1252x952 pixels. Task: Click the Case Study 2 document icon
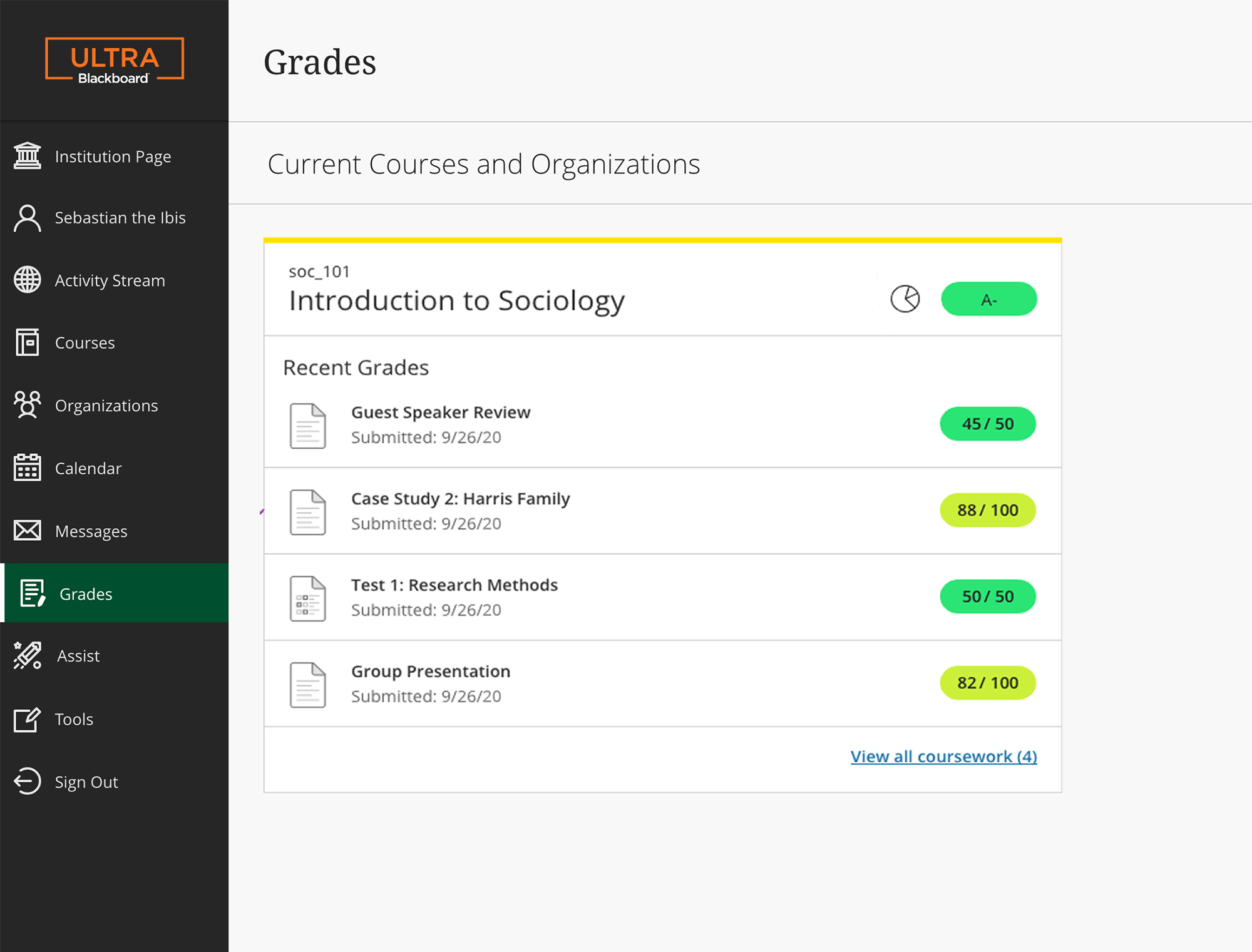point(308,512)
